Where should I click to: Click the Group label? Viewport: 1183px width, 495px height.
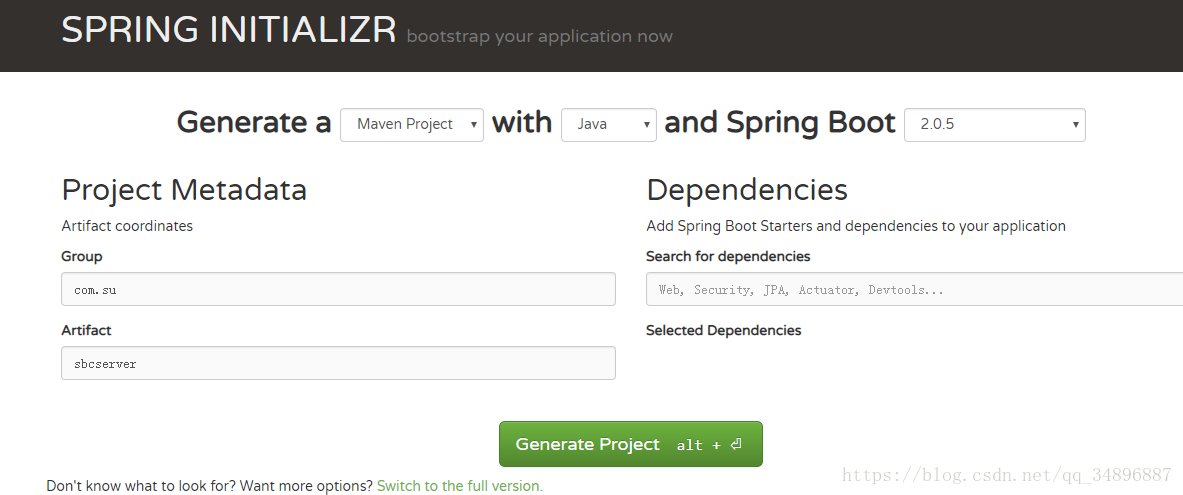pos(81,257)
